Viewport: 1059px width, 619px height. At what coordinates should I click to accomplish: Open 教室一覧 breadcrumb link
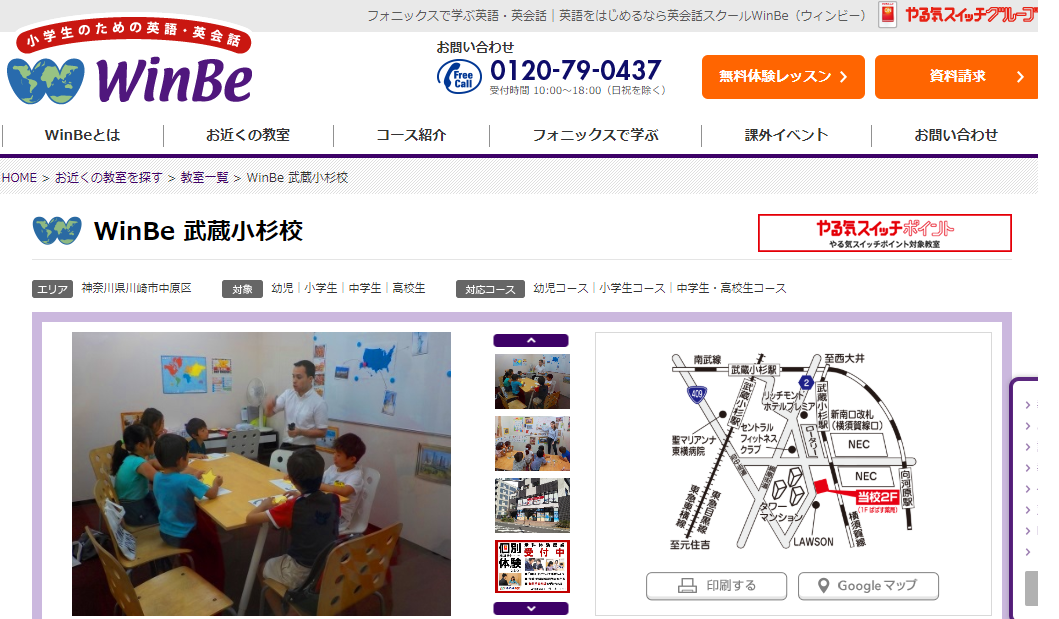tap(205, 178)
